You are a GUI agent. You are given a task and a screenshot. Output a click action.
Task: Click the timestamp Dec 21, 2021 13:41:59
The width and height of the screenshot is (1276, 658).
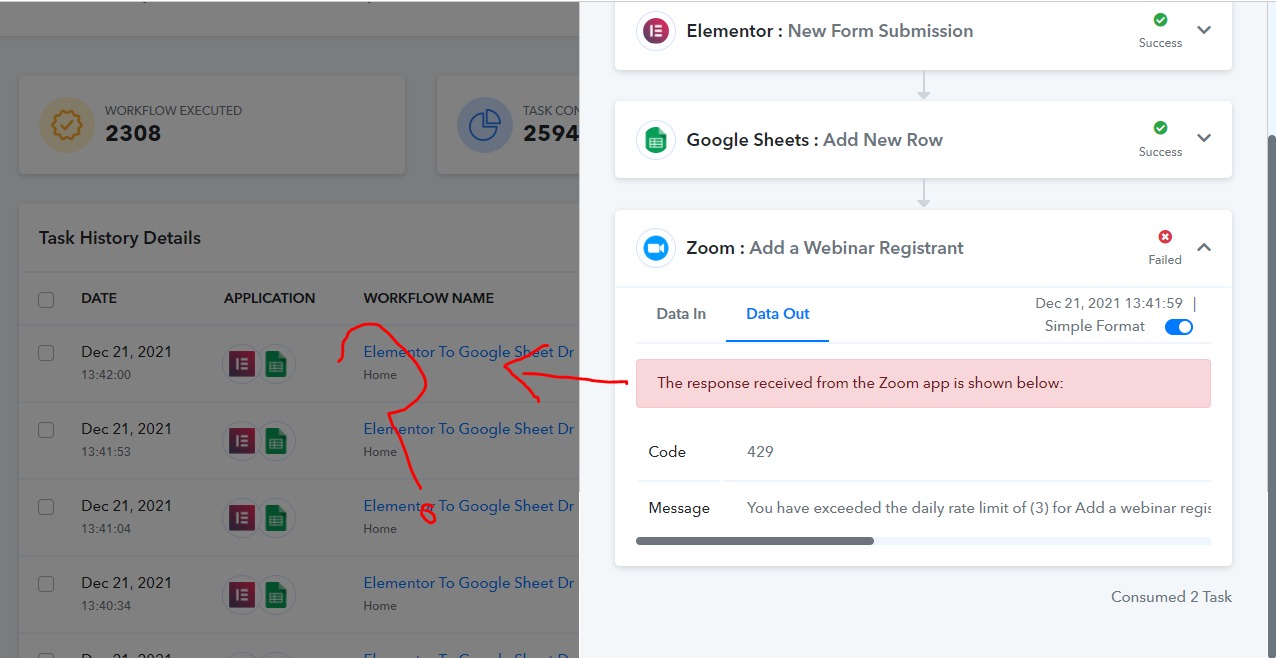1109,303
